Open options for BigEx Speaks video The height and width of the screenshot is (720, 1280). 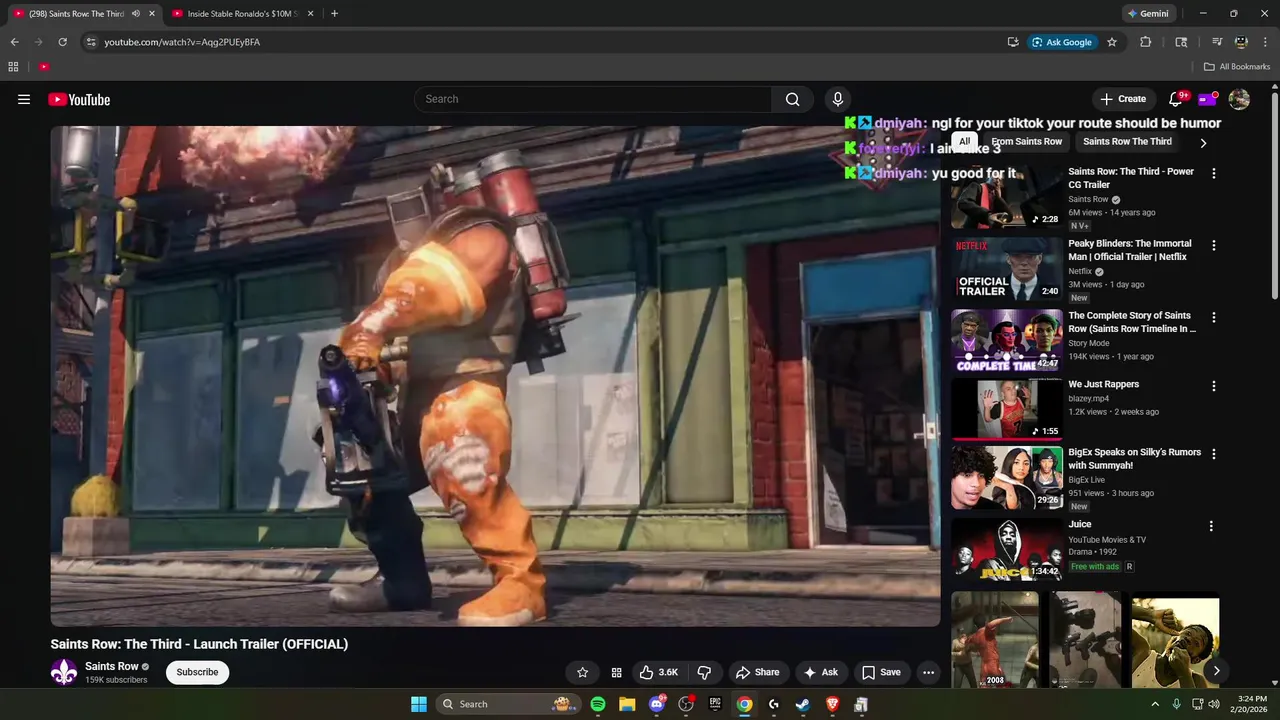(1214, 454)
